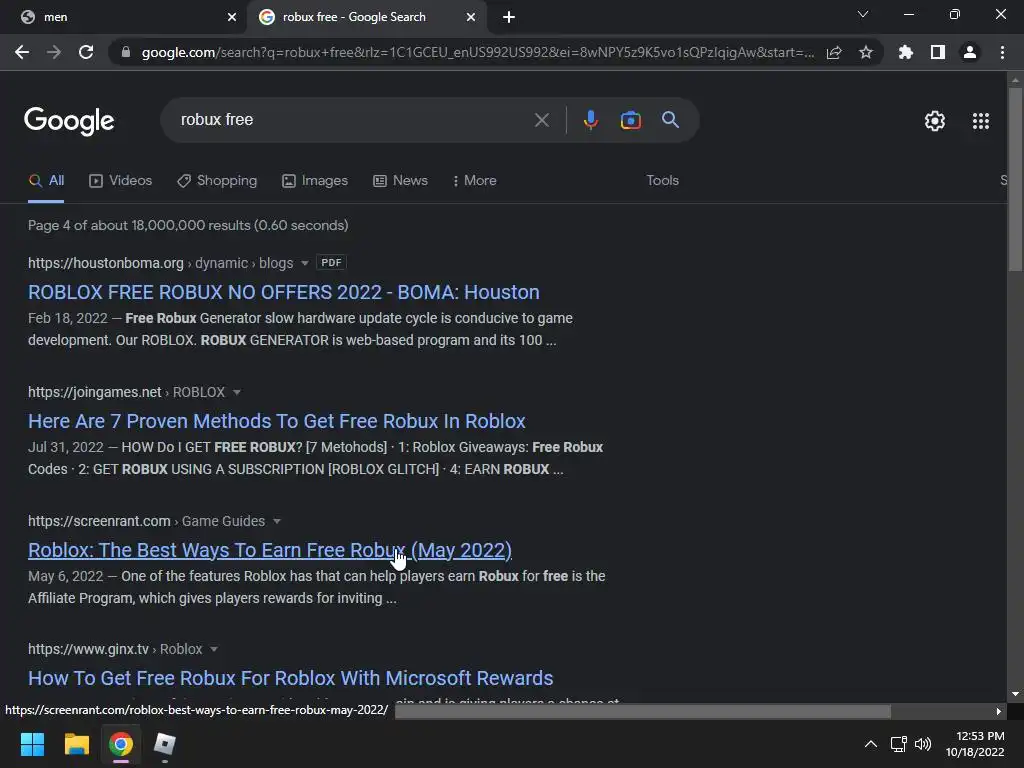Submit search with magnifier icon
The image size is (1024, 768).
[x=670, y=120]
